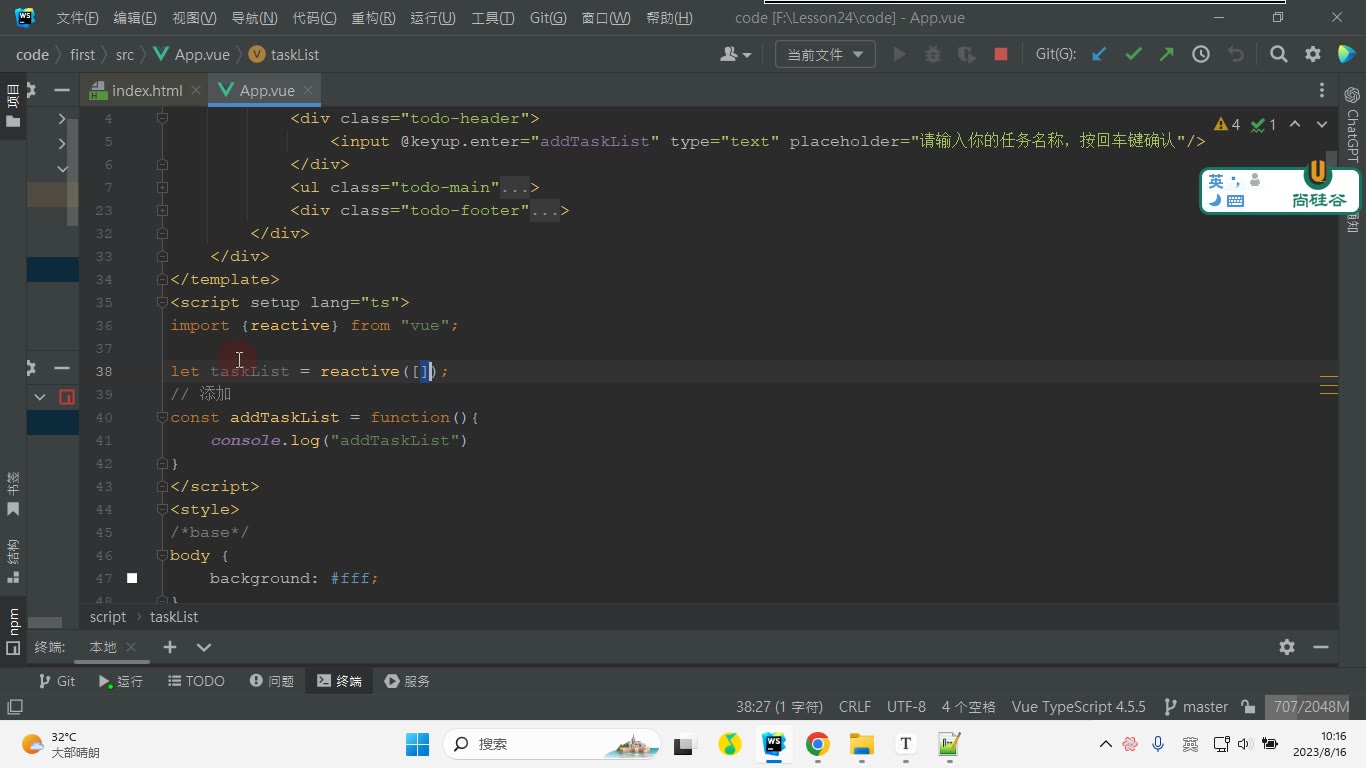Open the 重构(R) menu
This screenshot has width=1366, height=768.
[x=373, y=18]
